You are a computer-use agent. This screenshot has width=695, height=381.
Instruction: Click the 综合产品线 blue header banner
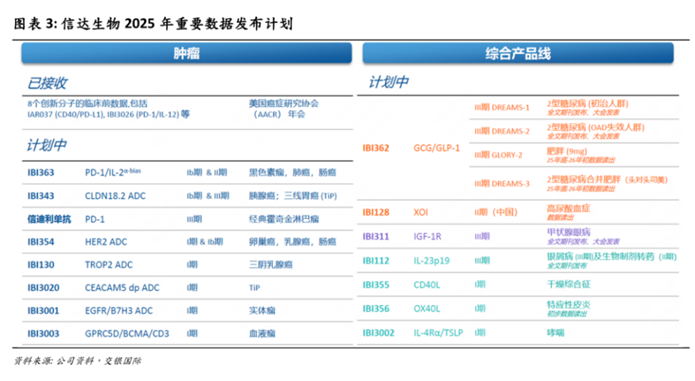[x=518, y=53]
